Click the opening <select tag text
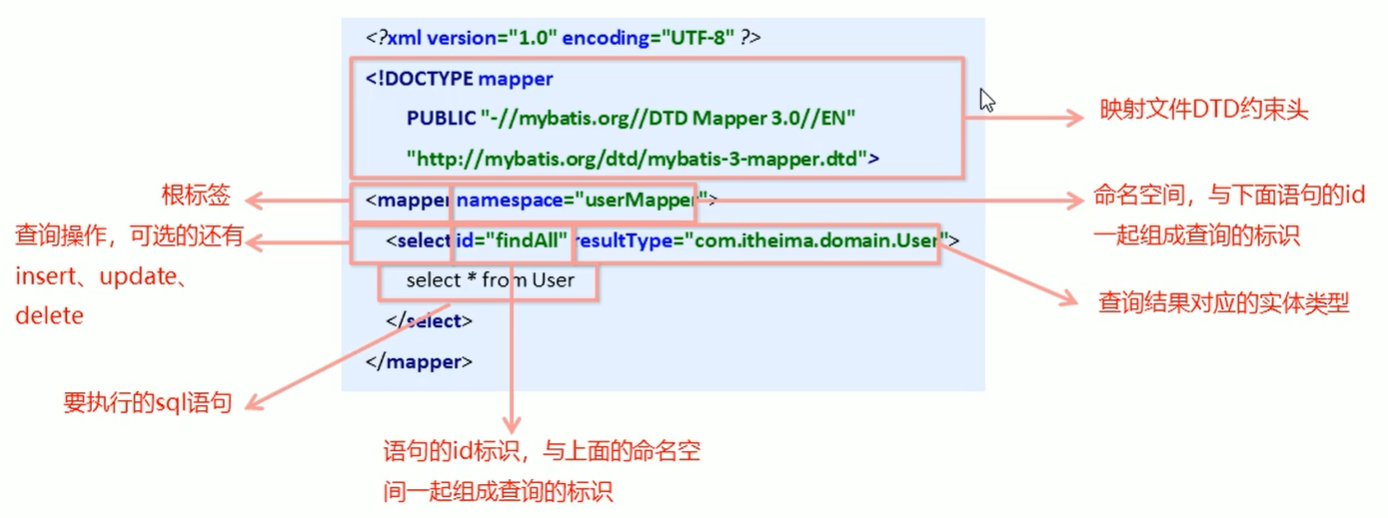 tap(419, 240)
